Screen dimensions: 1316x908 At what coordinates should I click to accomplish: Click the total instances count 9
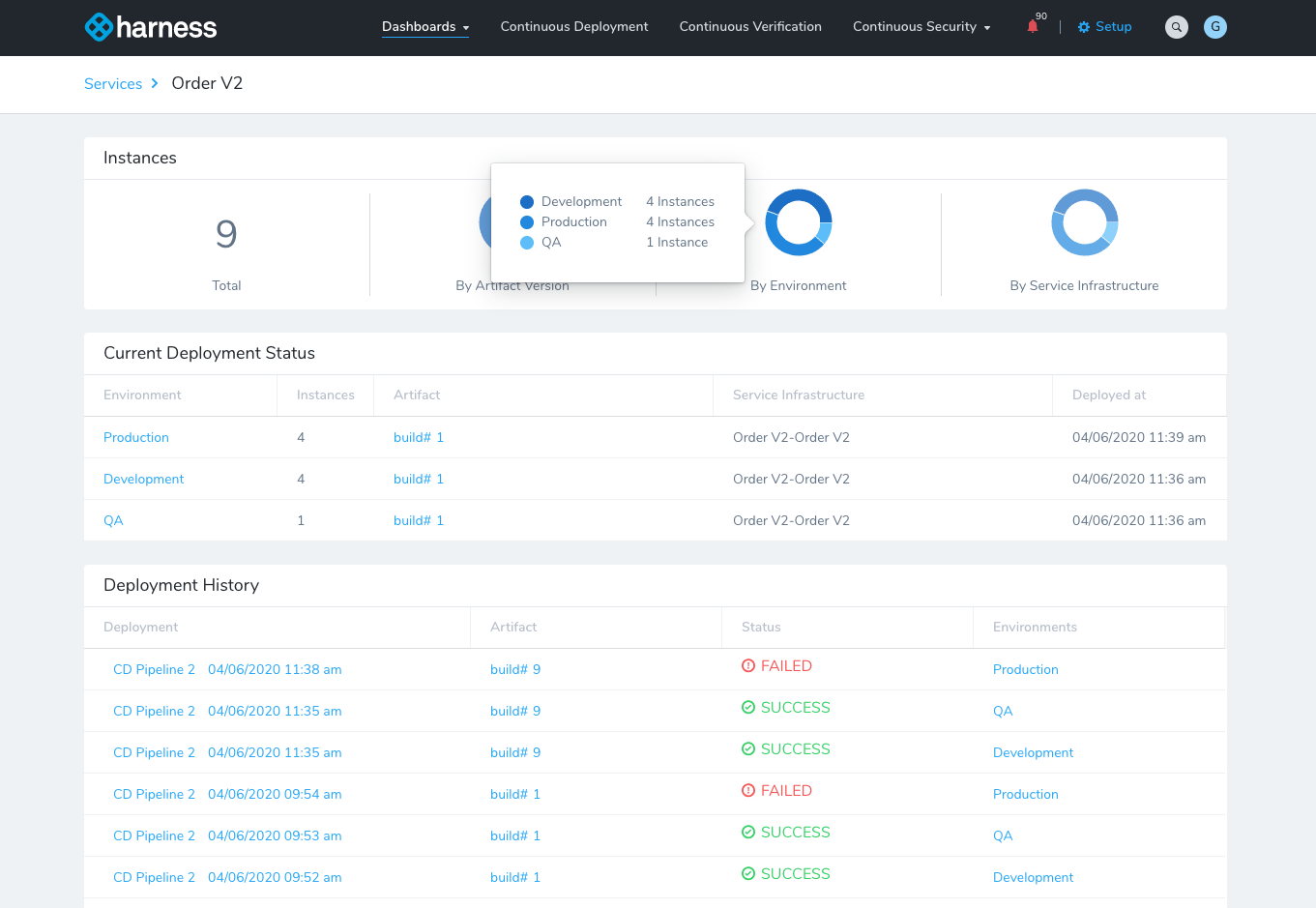pos(226,234)
